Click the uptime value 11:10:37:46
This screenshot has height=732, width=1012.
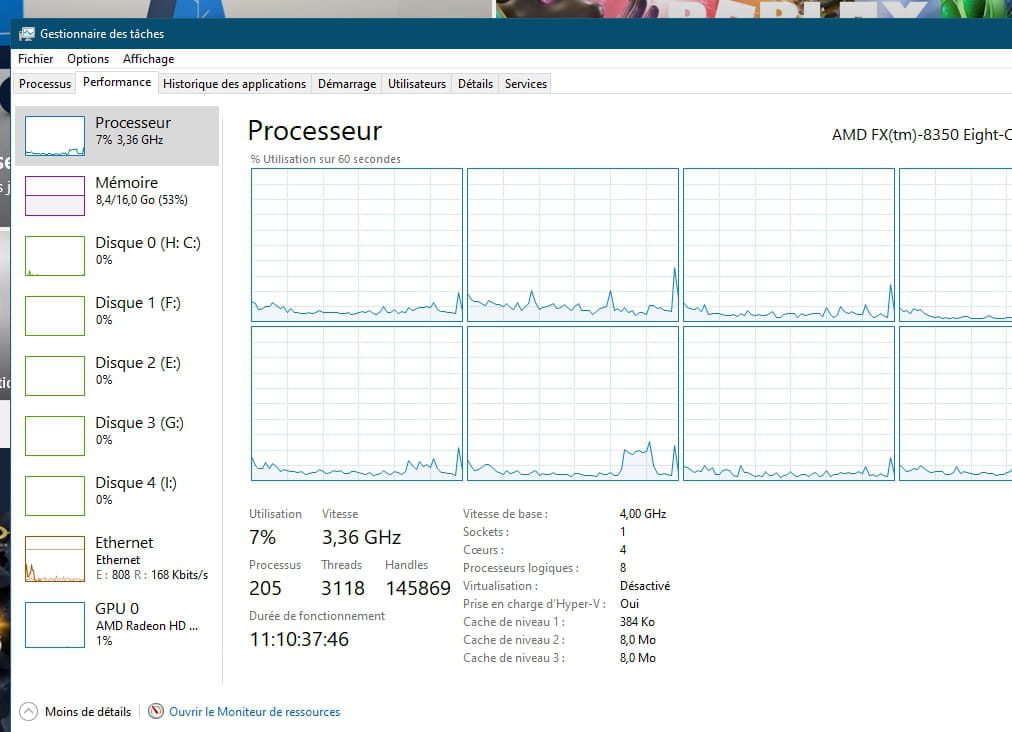click(299, 639)
